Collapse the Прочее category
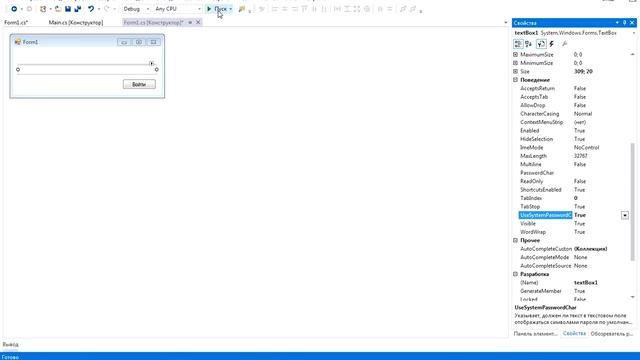640x360 pixels. (x=516, y=240)
